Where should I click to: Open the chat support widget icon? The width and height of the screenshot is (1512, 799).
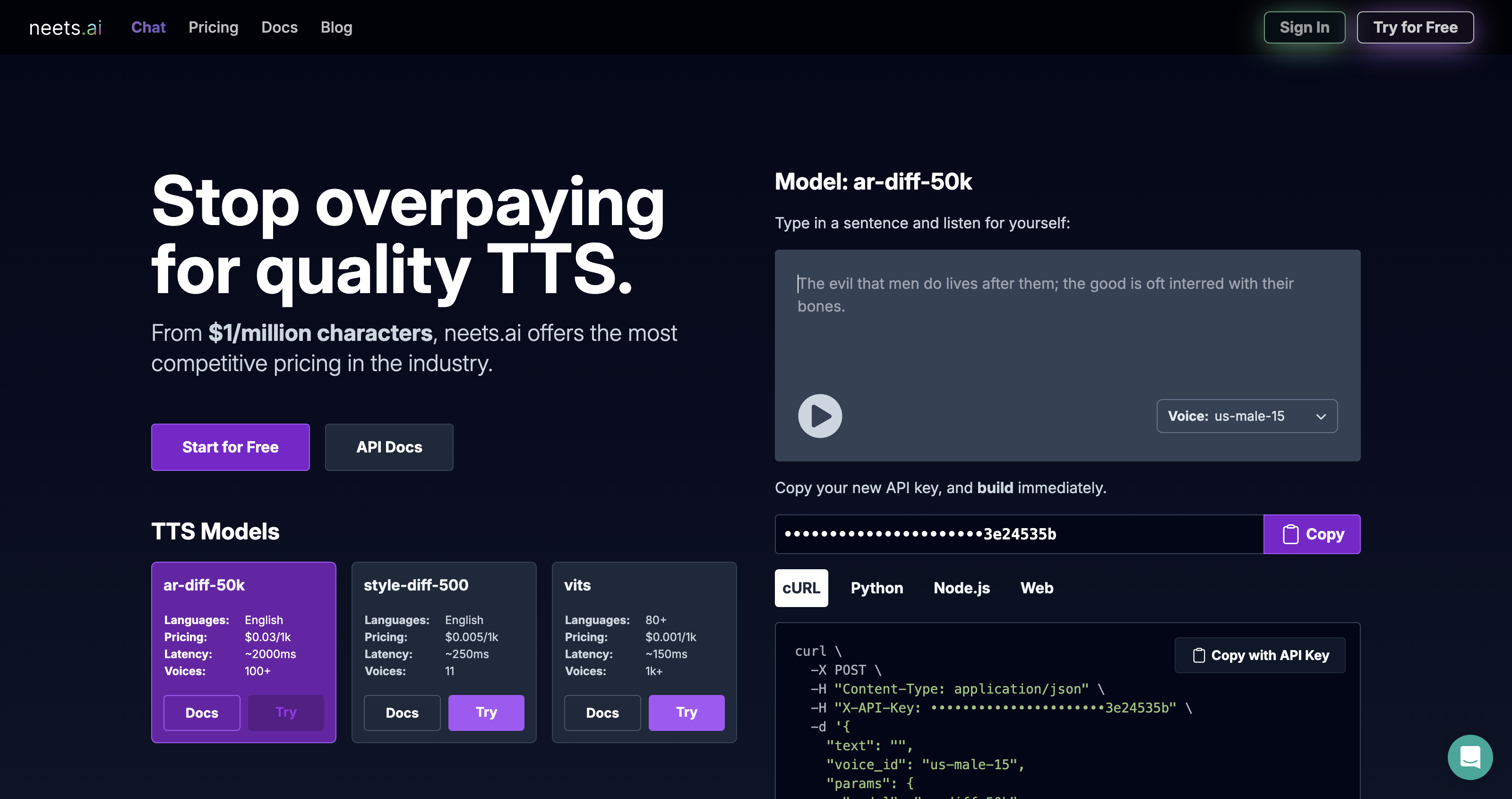point(1470,757)
